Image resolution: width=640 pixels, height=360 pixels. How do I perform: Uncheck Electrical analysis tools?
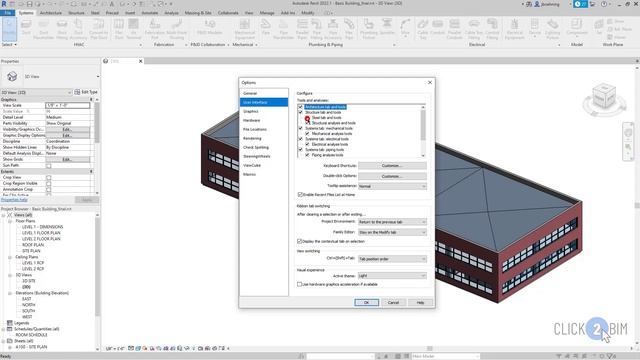[307, 144]
